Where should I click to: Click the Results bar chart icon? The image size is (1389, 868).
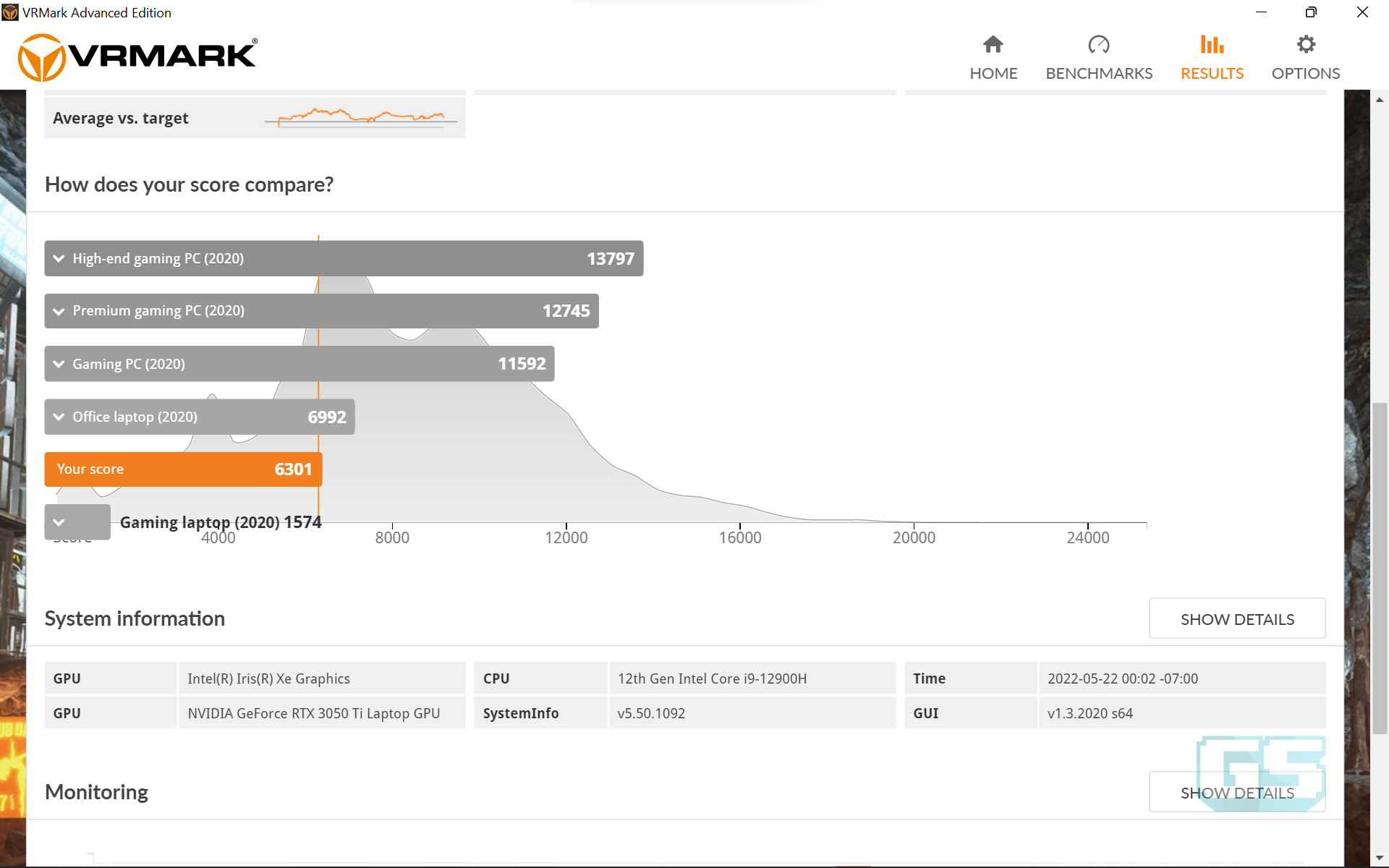coord(1212,45)
